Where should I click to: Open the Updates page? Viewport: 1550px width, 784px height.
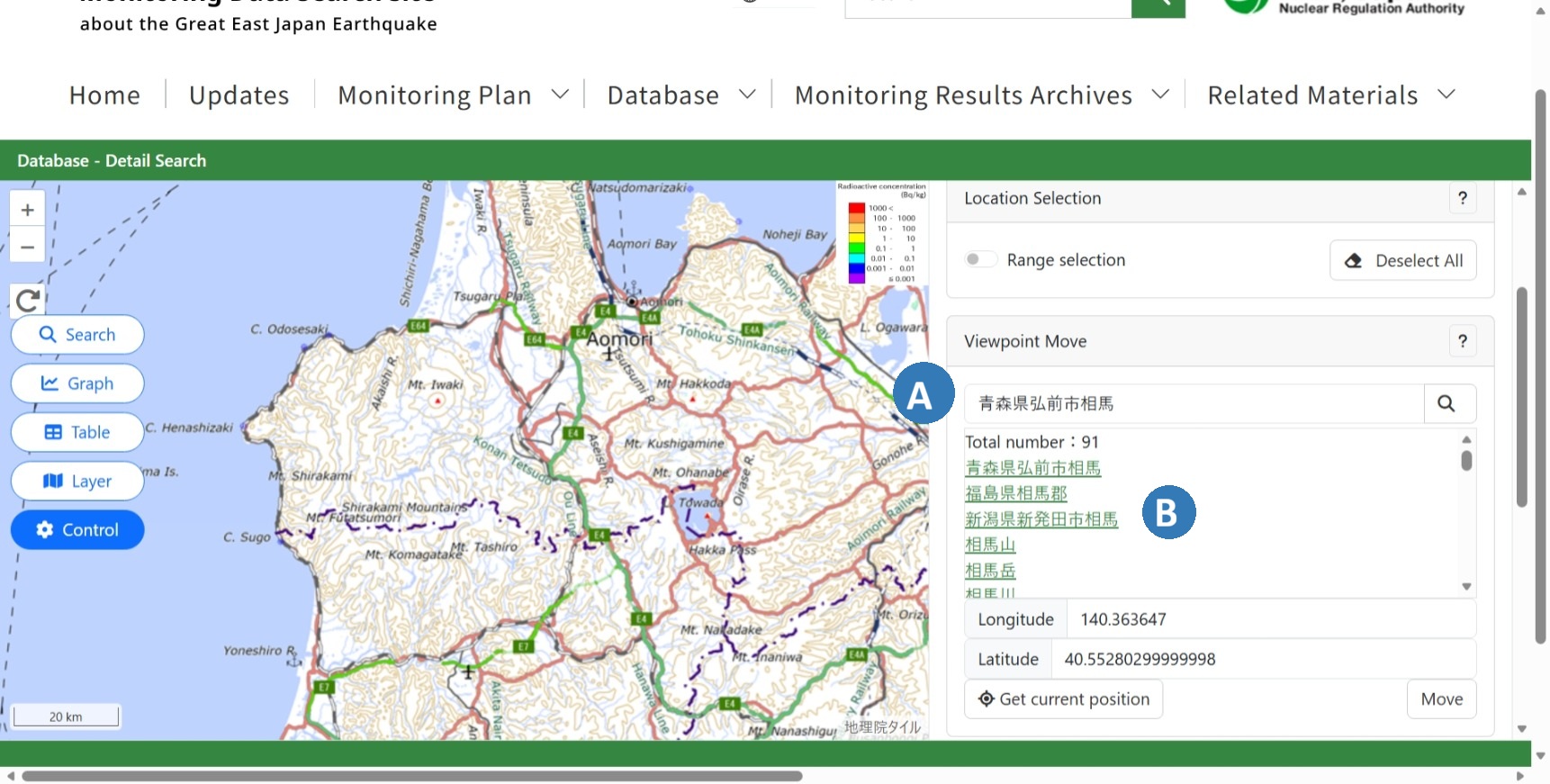coord(239,95)
